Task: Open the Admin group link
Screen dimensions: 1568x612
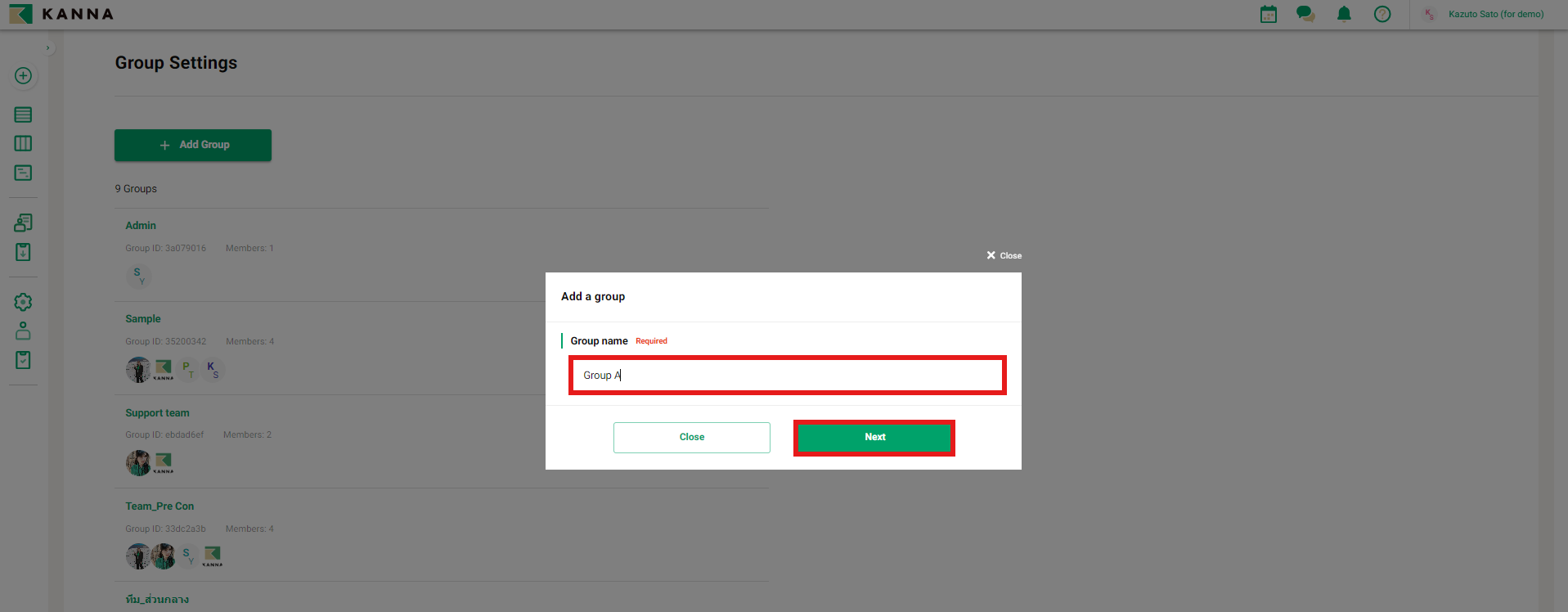Action: coord(141,226)
